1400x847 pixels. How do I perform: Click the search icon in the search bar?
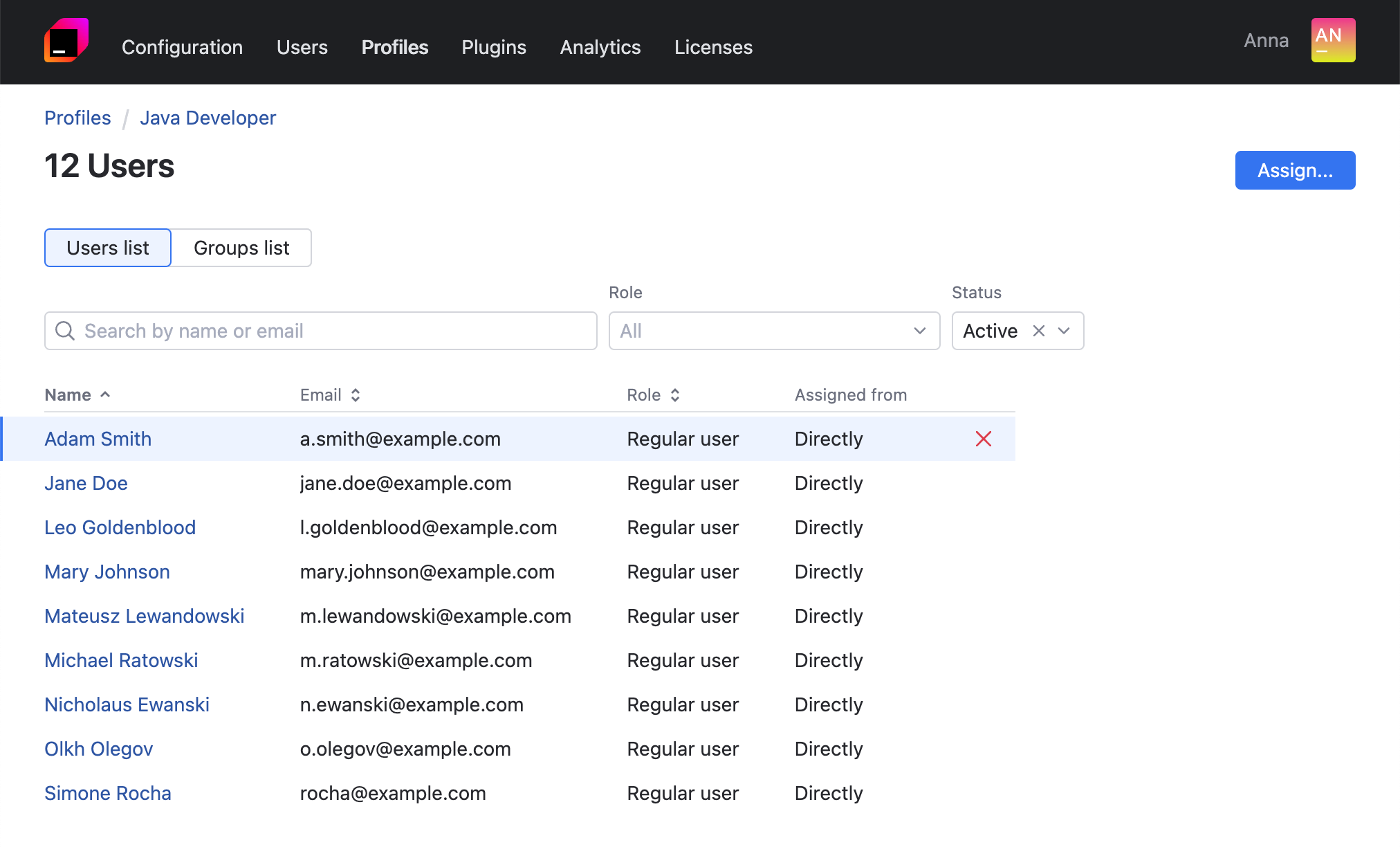coord(65,330)
